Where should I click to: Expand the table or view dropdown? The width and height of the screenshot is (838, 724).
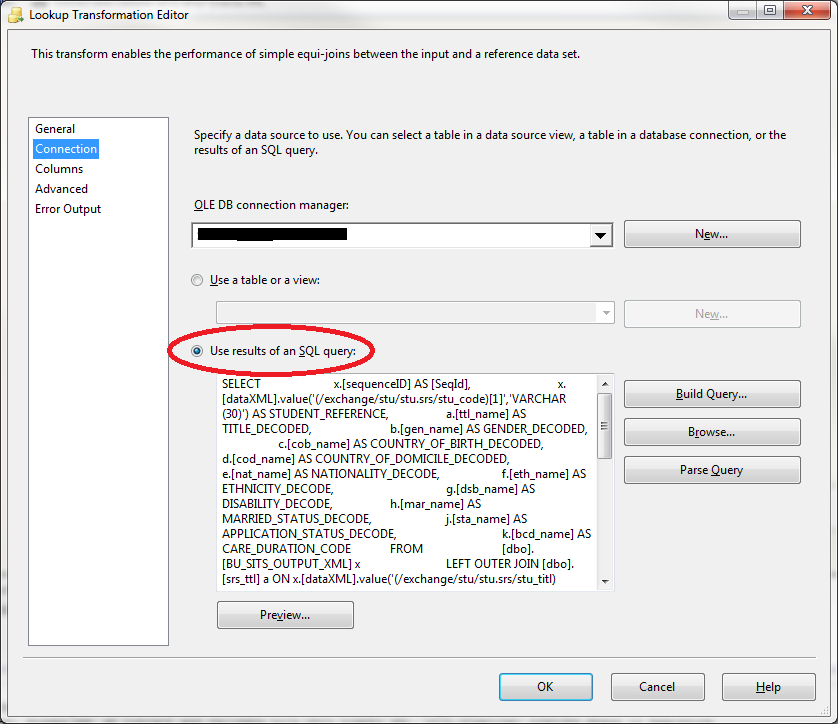(x=604, y=314)
